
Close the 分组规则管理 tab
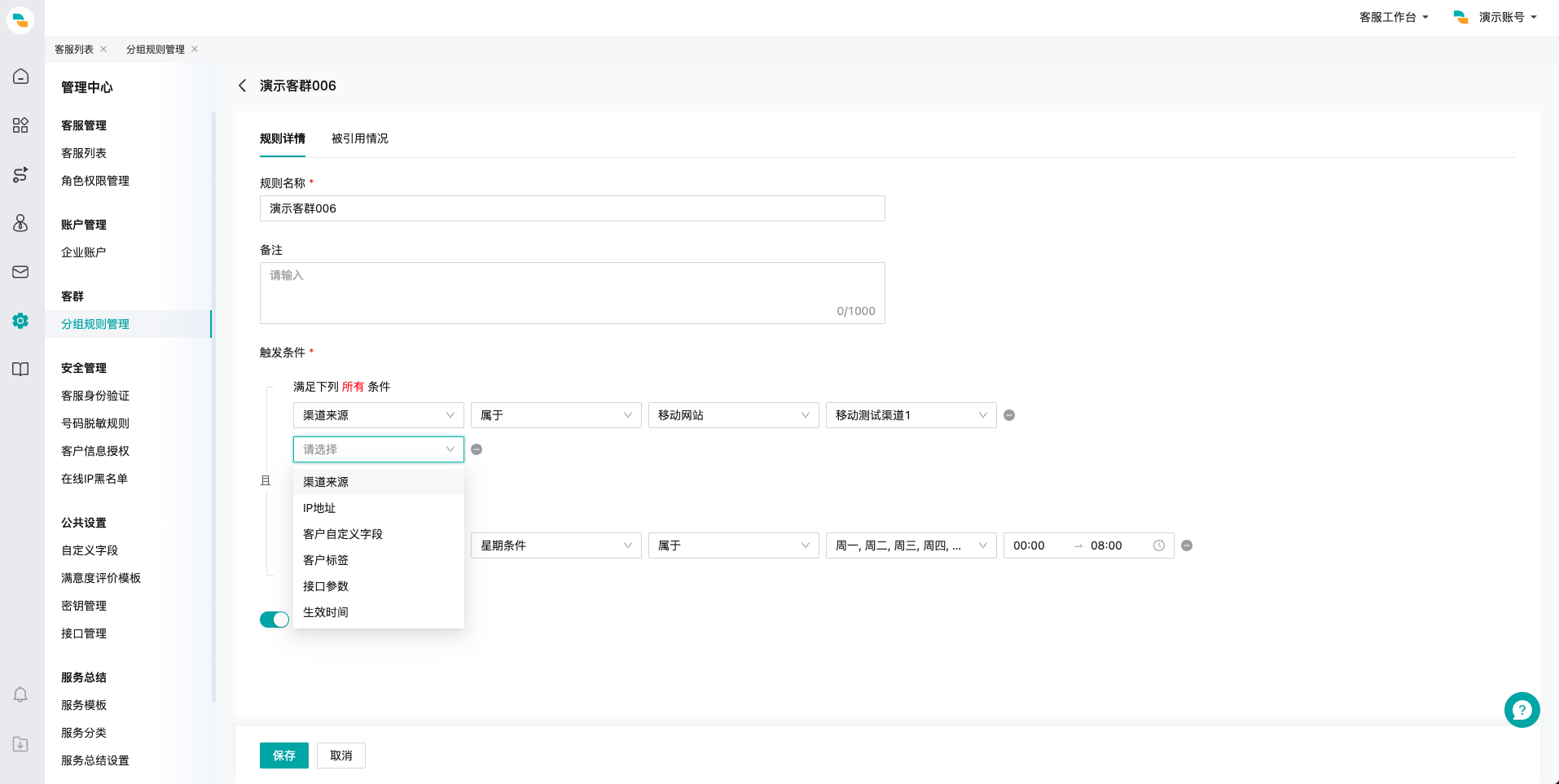click(x=195, y=49)
